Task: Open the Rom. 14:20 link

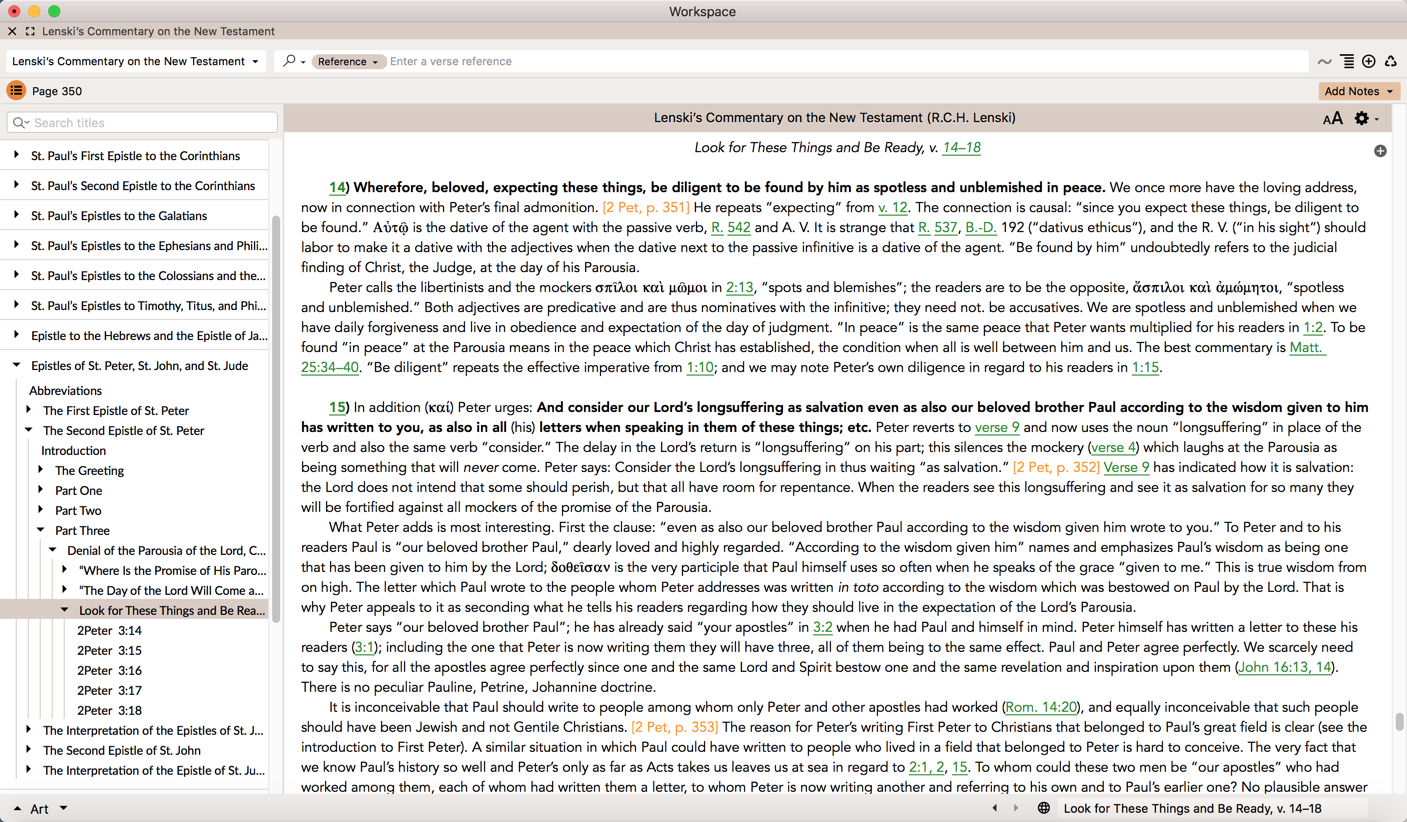Action: (x=1041, y=708)
